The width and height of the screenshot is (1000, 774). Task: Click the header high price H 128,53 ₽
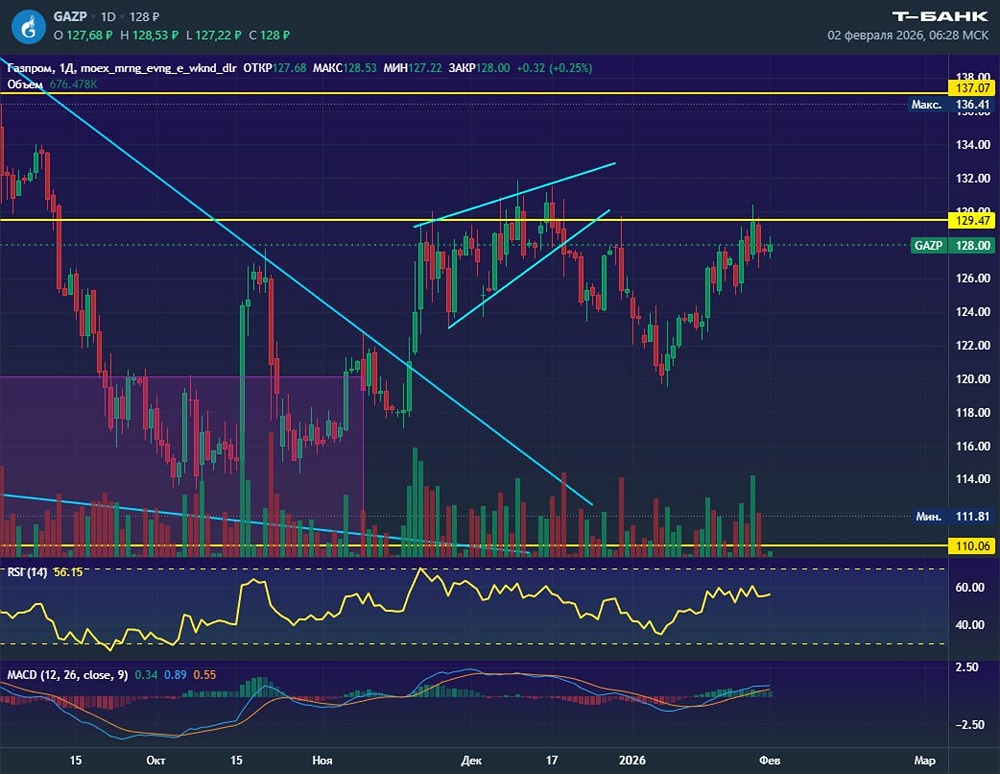pos(149,35)
